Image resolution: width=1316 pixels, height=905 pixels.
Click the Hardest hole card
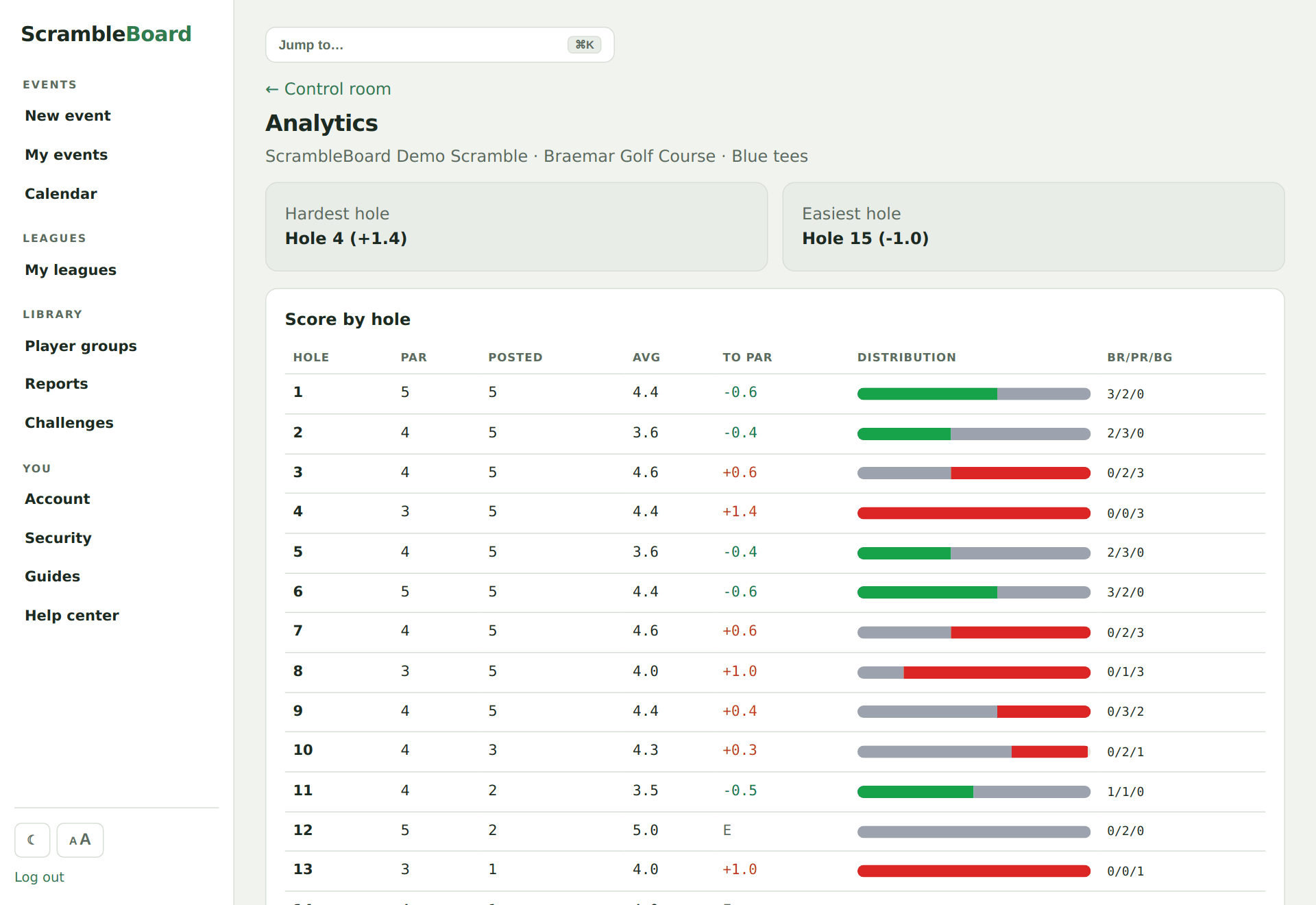point(517,227)
